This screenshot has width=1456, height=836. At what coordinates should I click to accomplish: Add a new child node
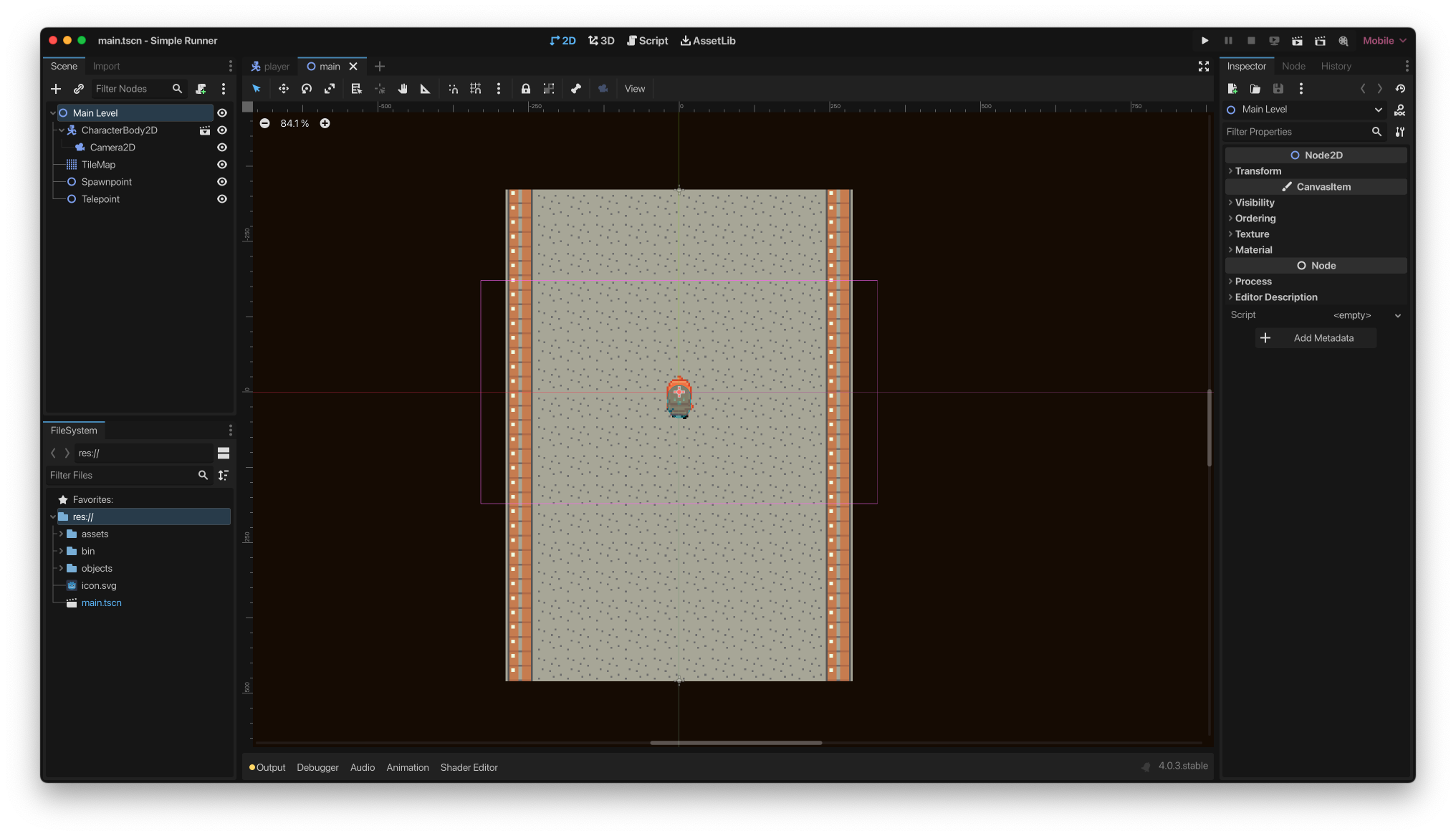[x=56, y=89]
